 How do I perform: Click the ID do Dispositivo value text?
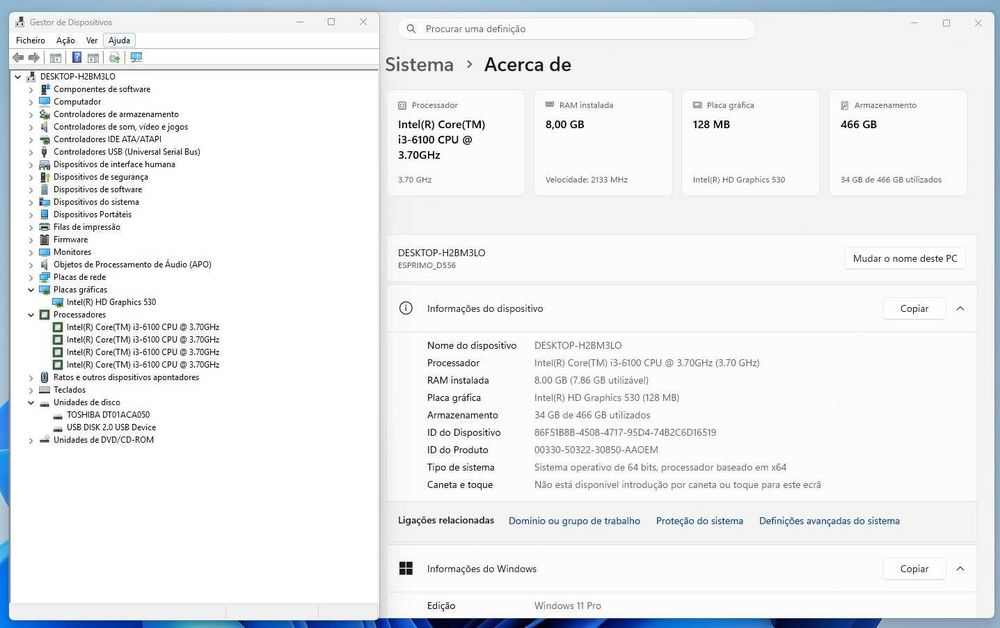(x=625, y=433)
